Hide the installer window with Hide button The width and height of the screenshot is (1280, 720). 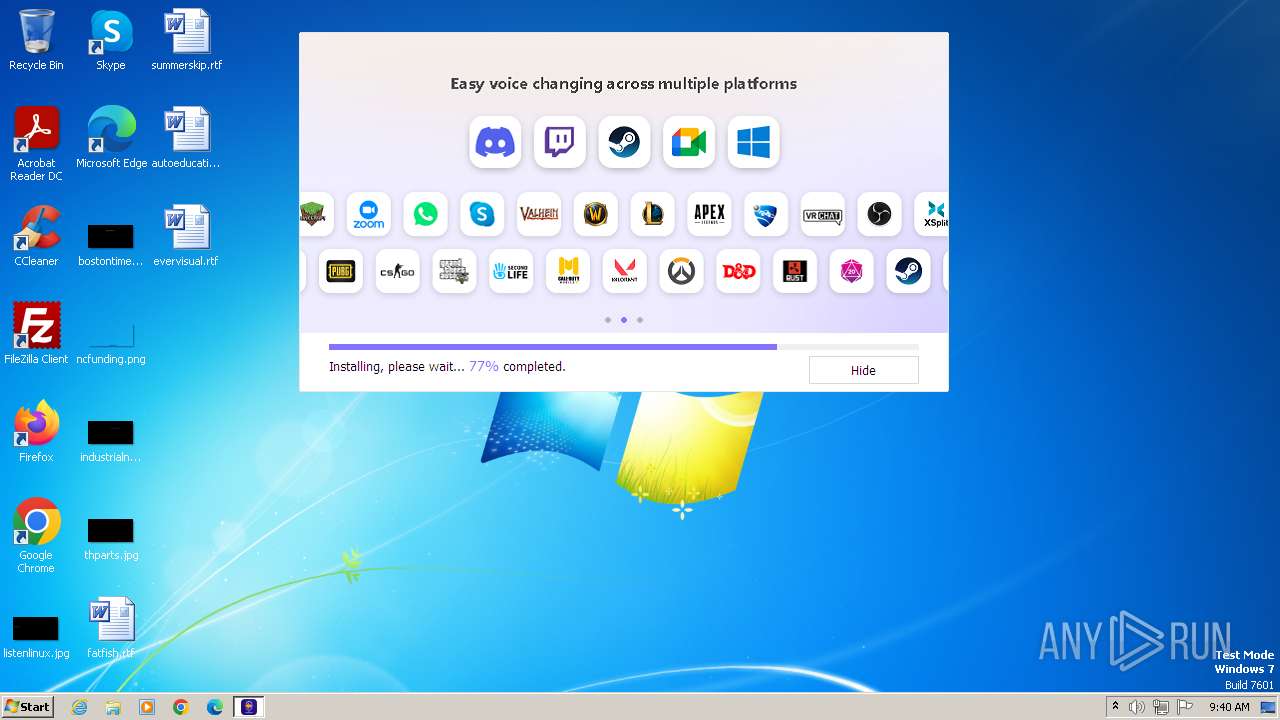tap(863, 370)
